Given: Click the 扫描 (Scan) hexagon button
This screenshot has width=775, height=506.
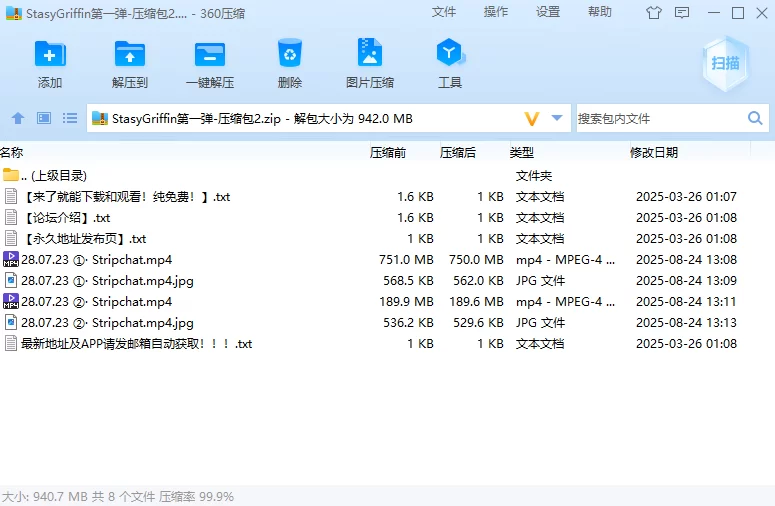Looking at the screenshot, I should [725, 63].
